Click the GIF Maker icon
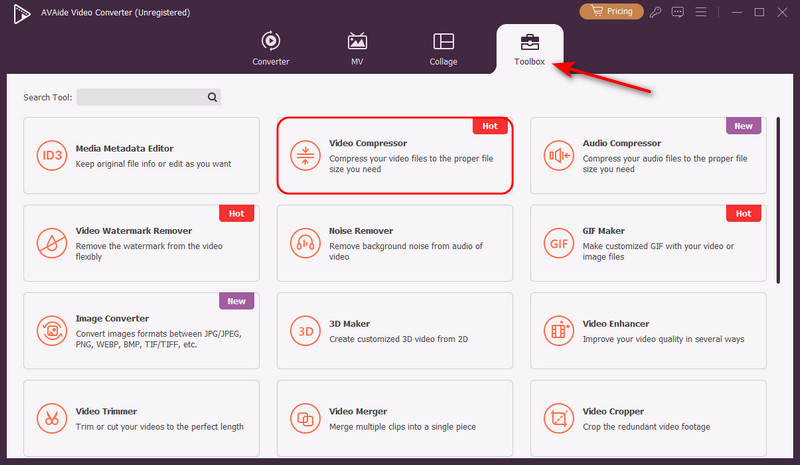Screen dimensions: 800x465 coord(559,243)
